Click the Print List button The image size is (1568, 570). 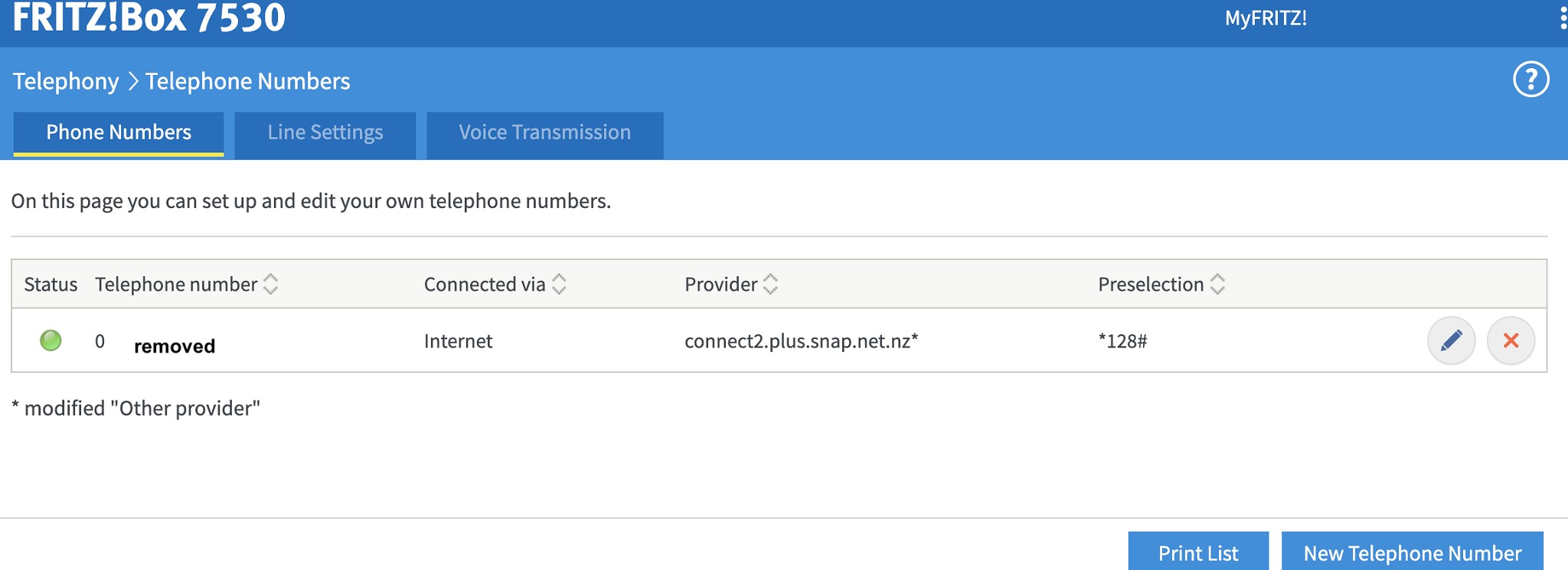(1198, 552)
